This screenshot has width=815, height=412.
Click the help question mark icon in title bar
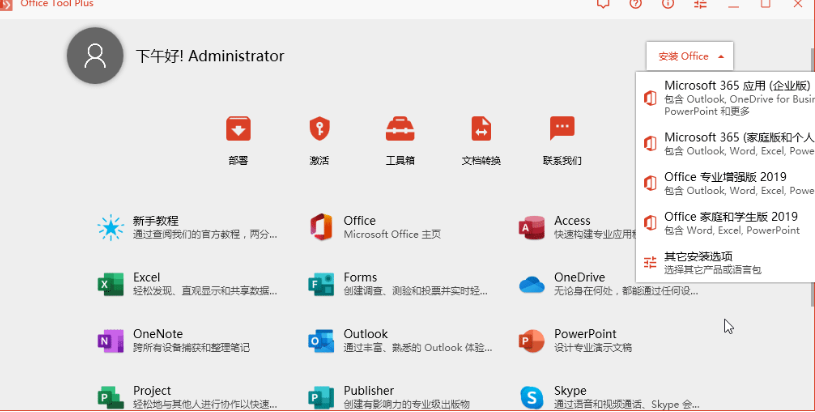pyautogui.click(x=635, y=4)
